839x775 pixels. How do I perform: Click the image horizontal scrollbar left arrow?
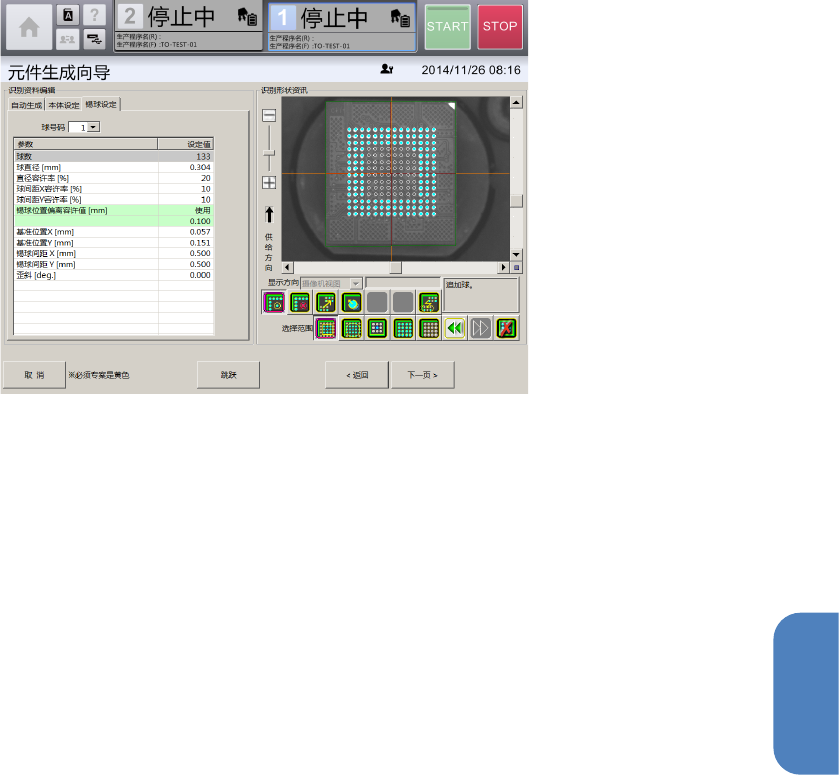(x=287, y=267)
